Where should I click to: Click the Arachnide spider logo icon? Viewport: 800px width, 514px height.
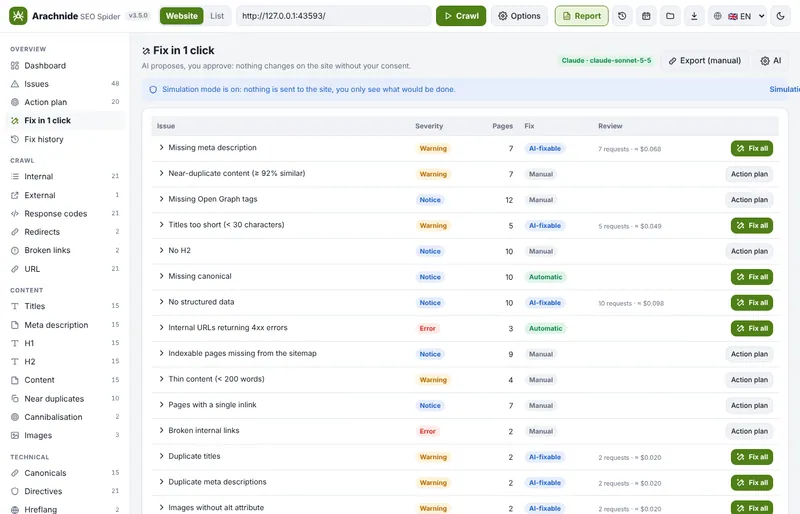click(x=18, y=16)
